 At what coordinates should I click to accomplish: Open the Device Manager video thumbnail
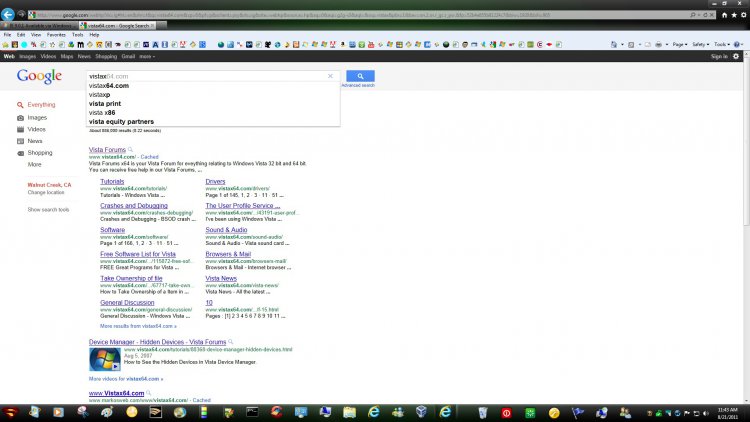[x=105, y=359]
